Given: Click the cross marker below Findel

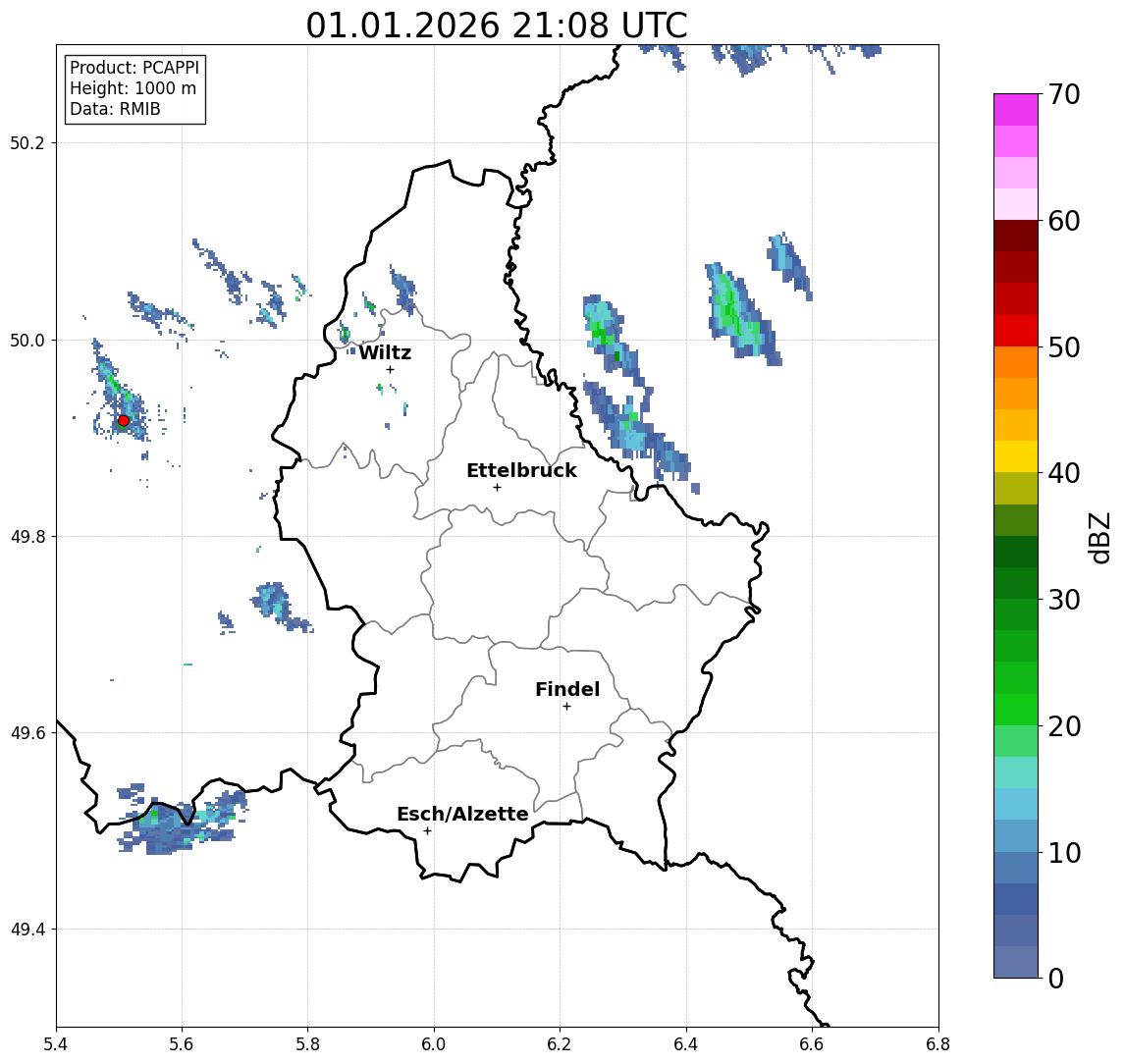Looking at the screenshot, I should point(566,707).
